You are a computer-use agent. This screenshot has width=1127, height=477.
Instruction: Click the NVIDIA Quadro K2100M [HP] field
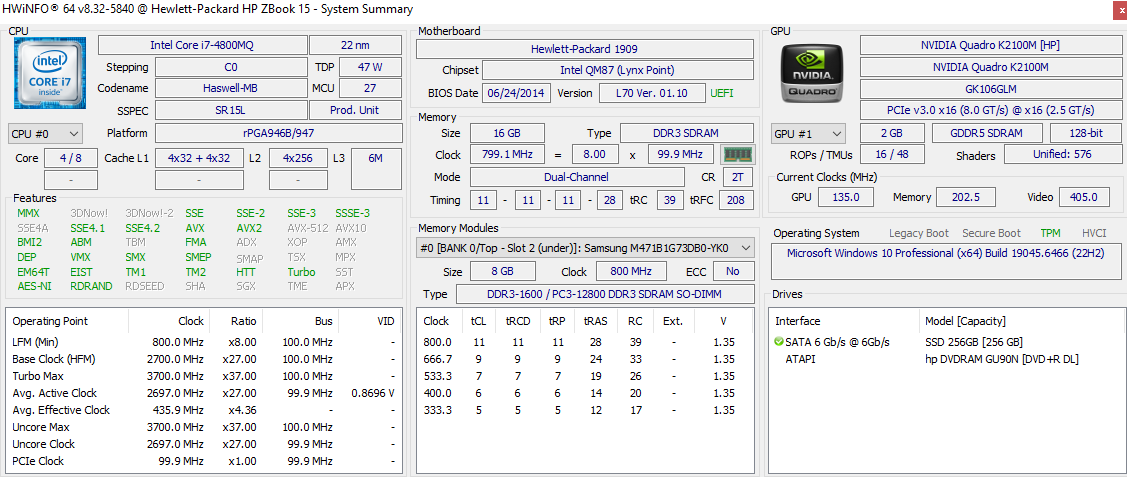click(x=989, y=45)
